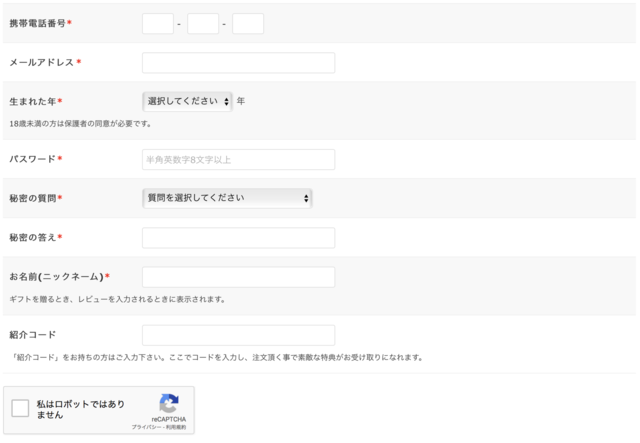The image size is (640, 443).
Task: Open the reCAPTCHA 利用規約 link
Action: pos(176,427)
